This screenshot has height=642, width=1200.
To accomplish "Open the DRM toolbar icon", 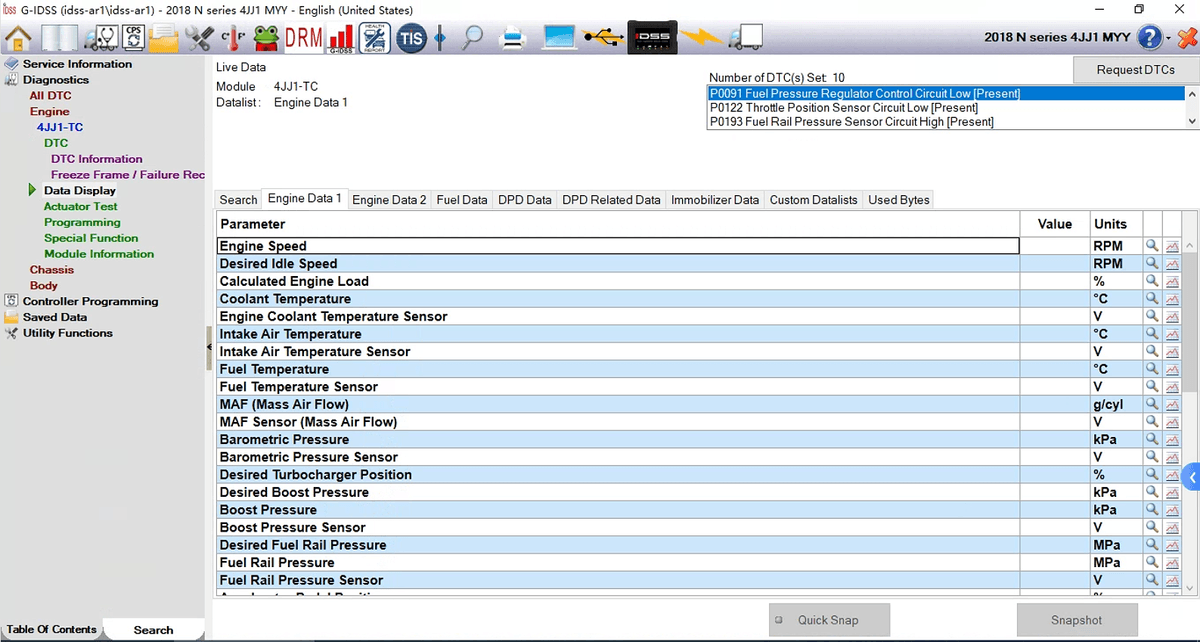I will tap(304, 38).
